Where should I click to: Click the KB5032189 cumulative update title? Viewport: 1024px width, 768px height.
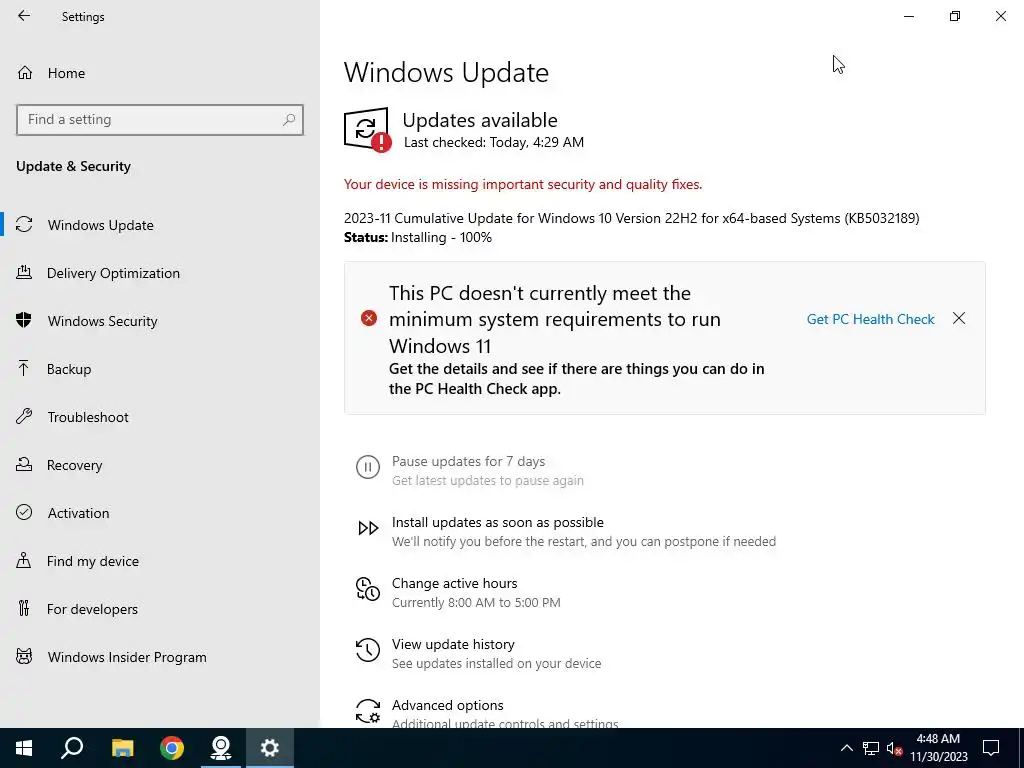[x=632, y=218]
